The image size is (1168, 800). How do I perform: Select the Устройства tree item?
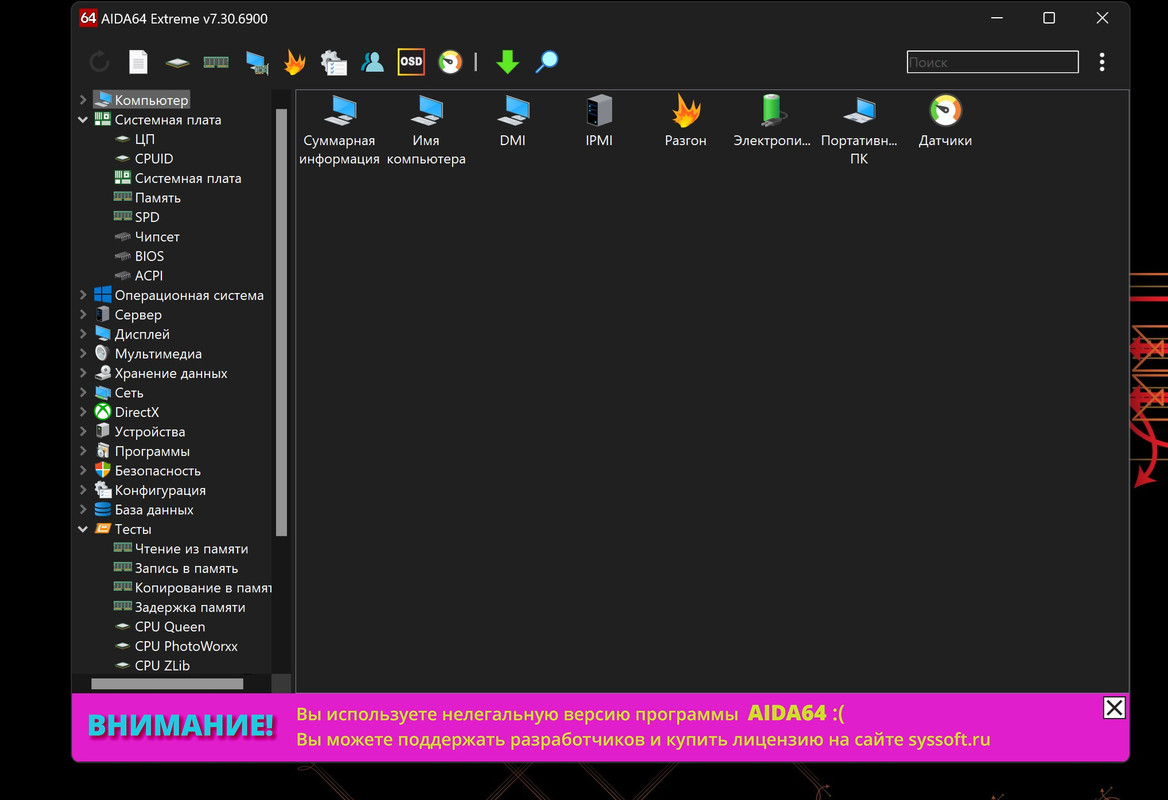140,431
